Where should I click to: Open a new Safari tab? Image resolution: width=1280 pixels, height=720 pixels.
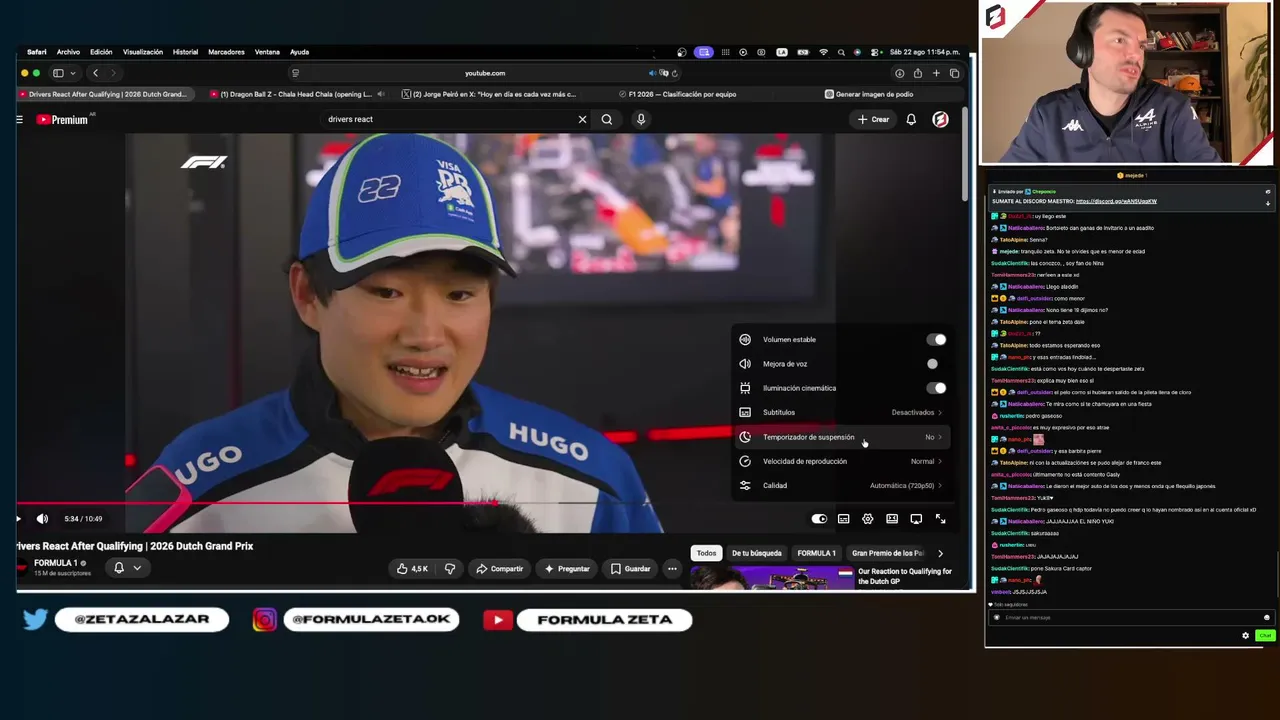[936, 73]
